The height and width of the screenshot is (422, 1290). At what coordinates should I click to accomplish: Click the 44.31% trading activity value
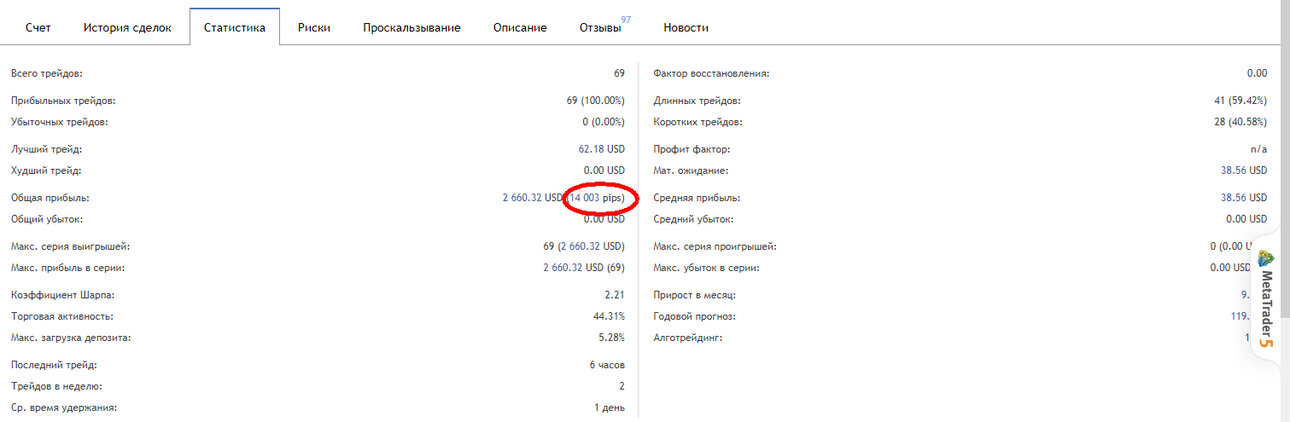coord(608,316)
